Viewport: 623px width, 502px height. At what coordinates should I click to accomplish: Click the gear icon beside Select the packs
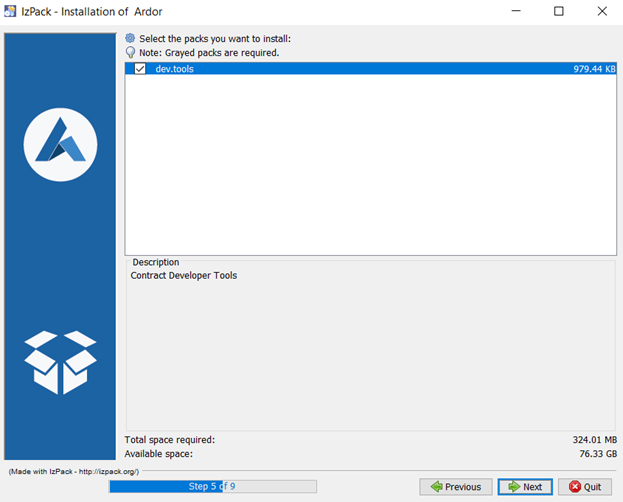130,39
